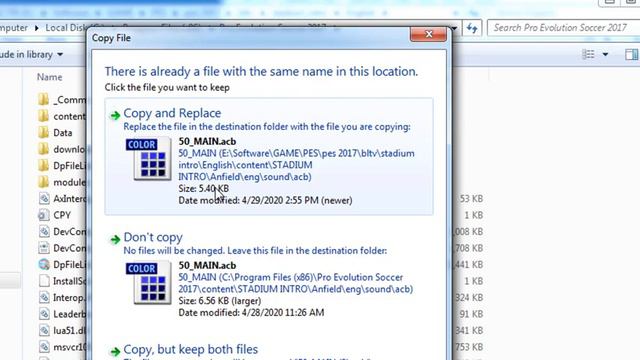Select the InstallSc file icon in Explorer
Screen dimensions: 640x360
[x=44, y=281]
